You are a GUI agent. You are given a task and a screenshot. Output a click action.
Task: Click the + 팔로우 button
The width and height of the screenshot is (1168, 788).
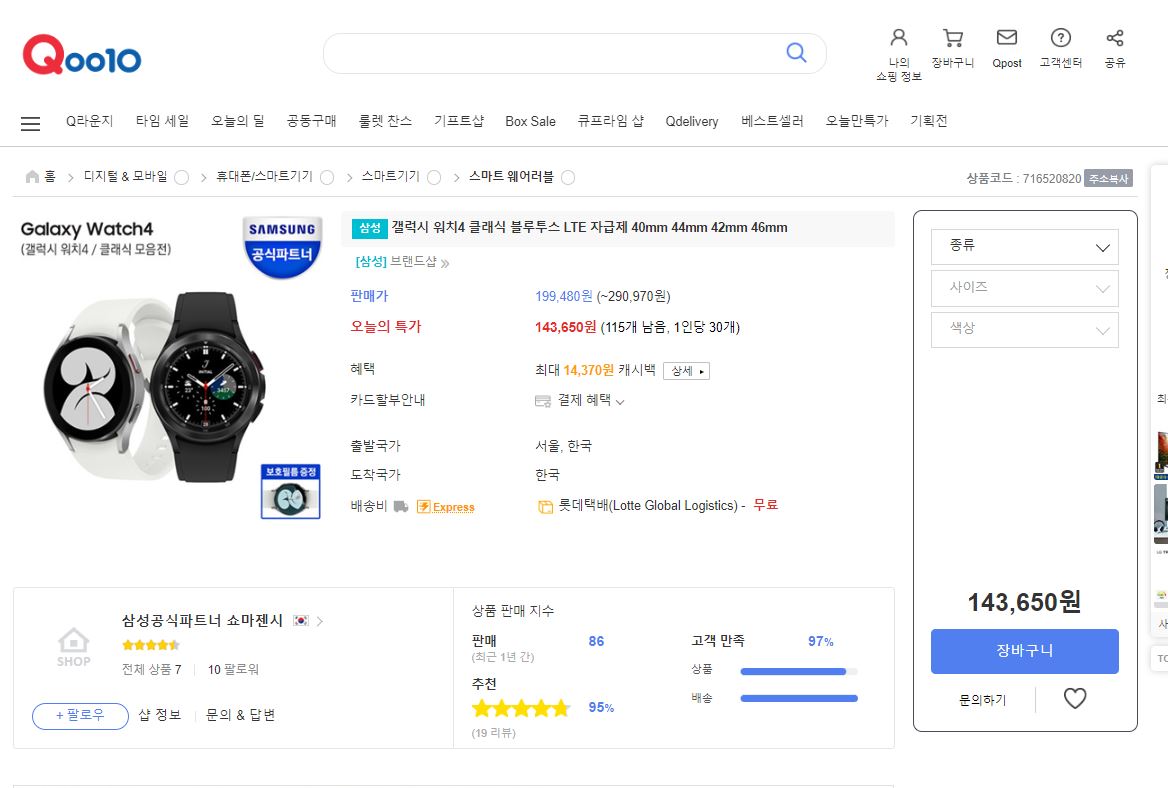[x=80, y=716]
